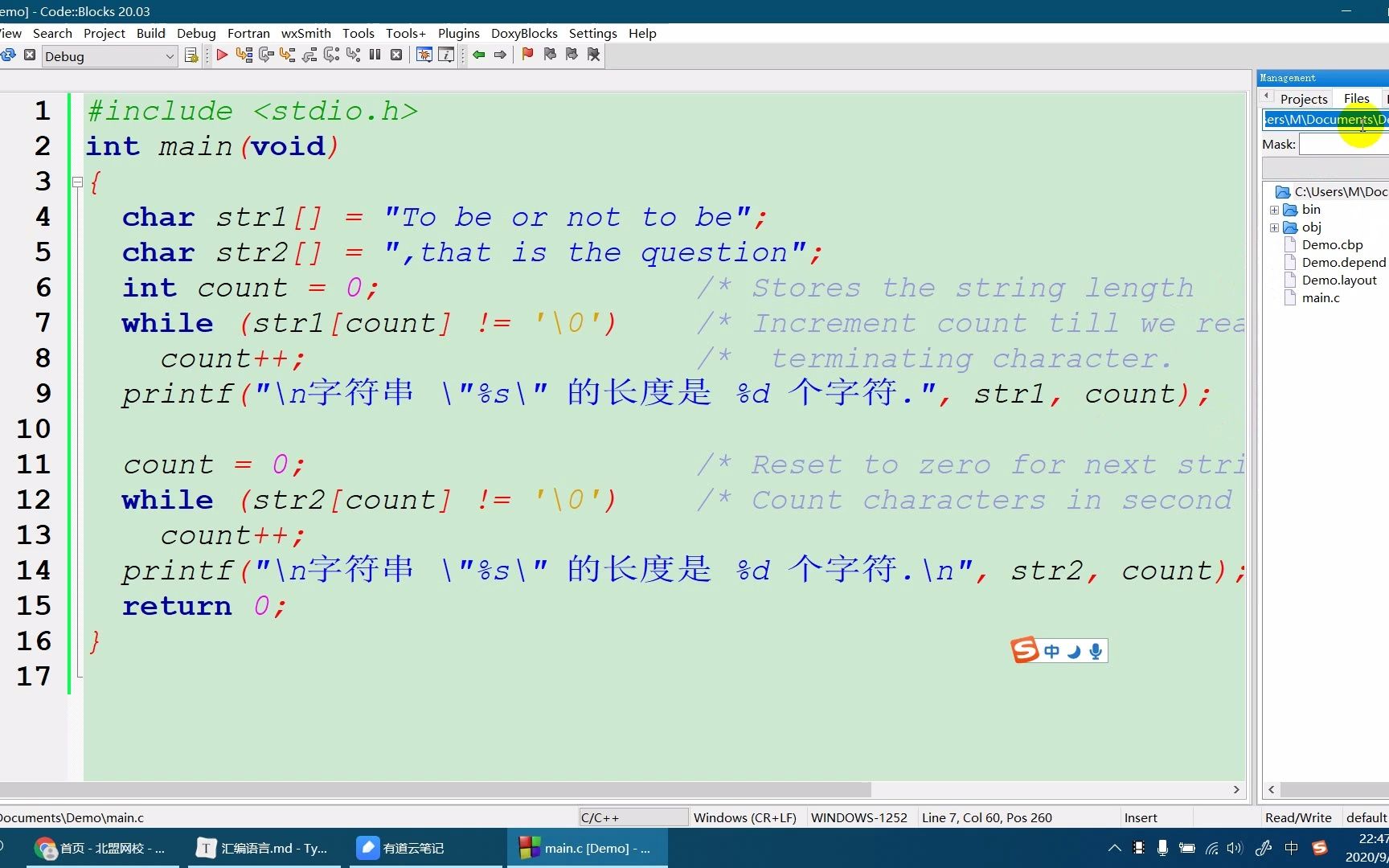This screenshot has width=1389, height=868.
Task: Select Demo.depend in file tree
Action: click(1343, 262)
